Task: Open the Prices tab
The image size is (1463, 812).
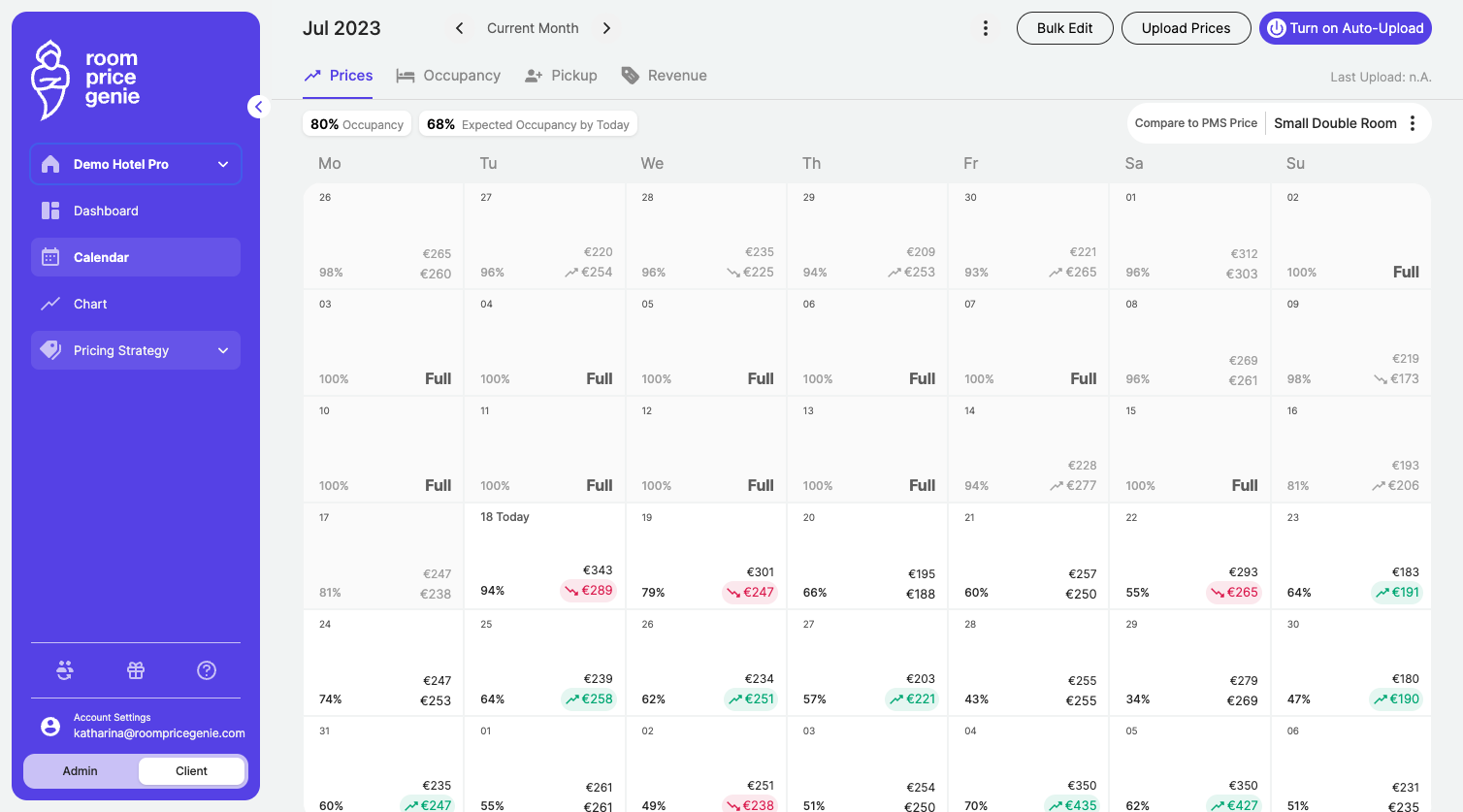Action: point(339,76)
